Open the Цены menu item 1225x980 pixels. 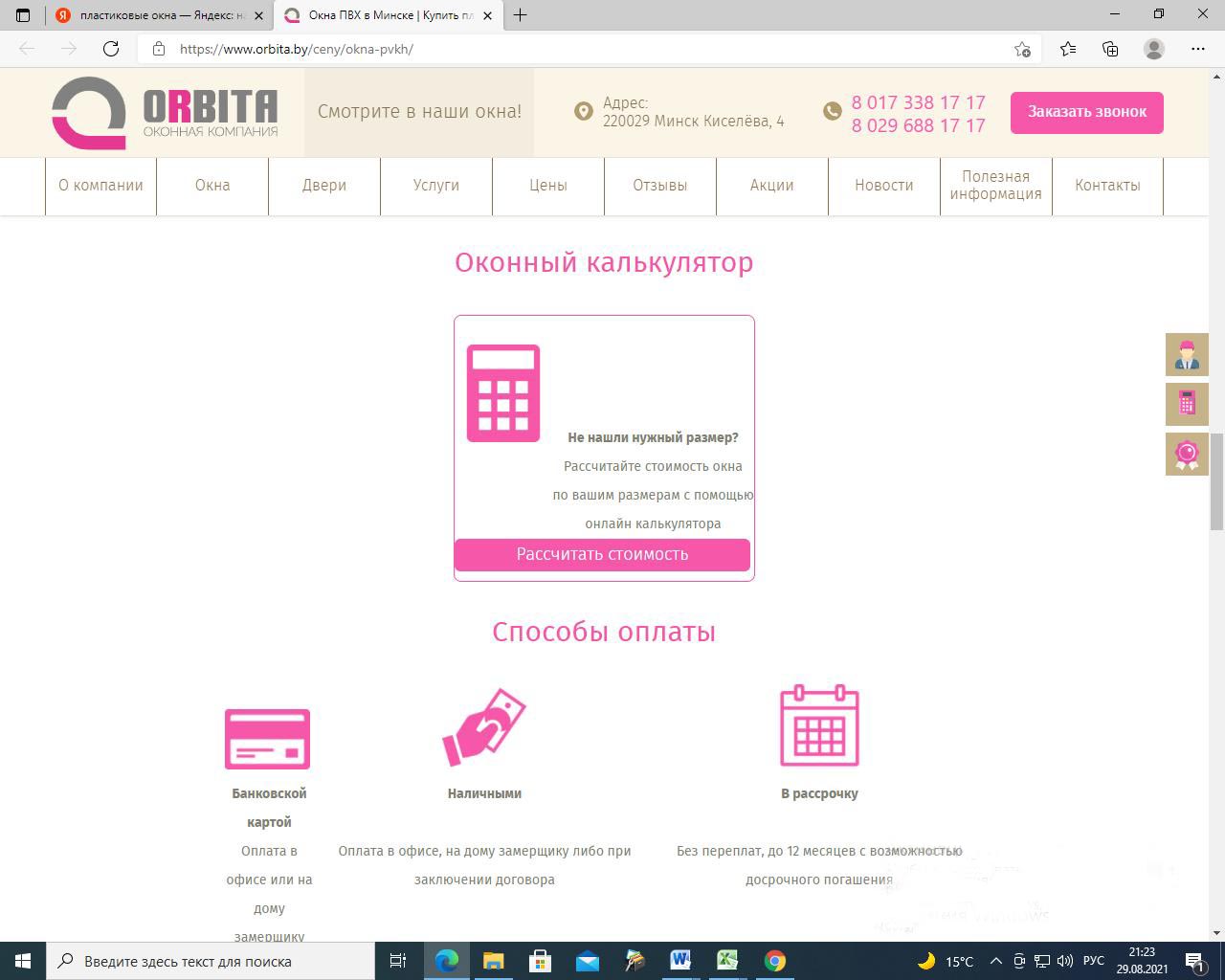pos(548,186)
